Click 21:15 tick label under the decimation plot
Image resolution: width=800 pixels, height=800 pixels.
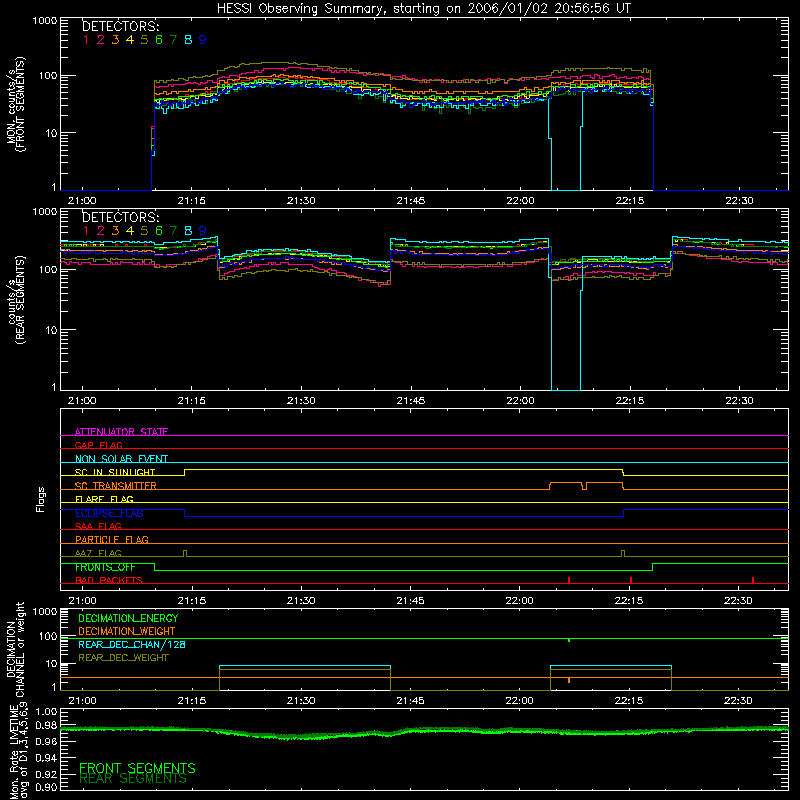(192, 701)
